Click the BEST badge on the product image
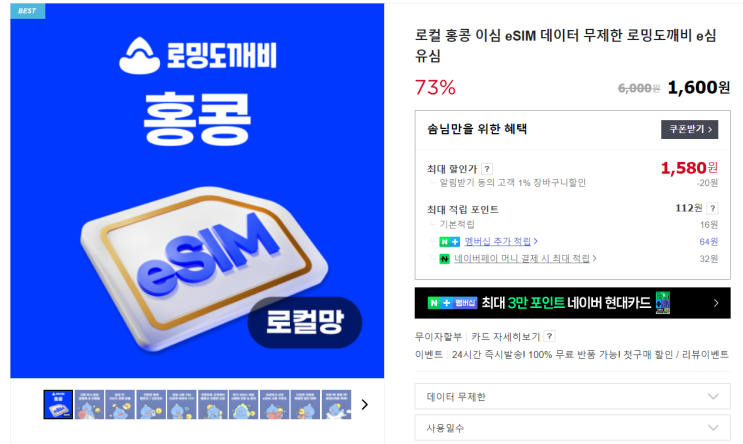Screen dimensions: 743x444 point(27,11)
